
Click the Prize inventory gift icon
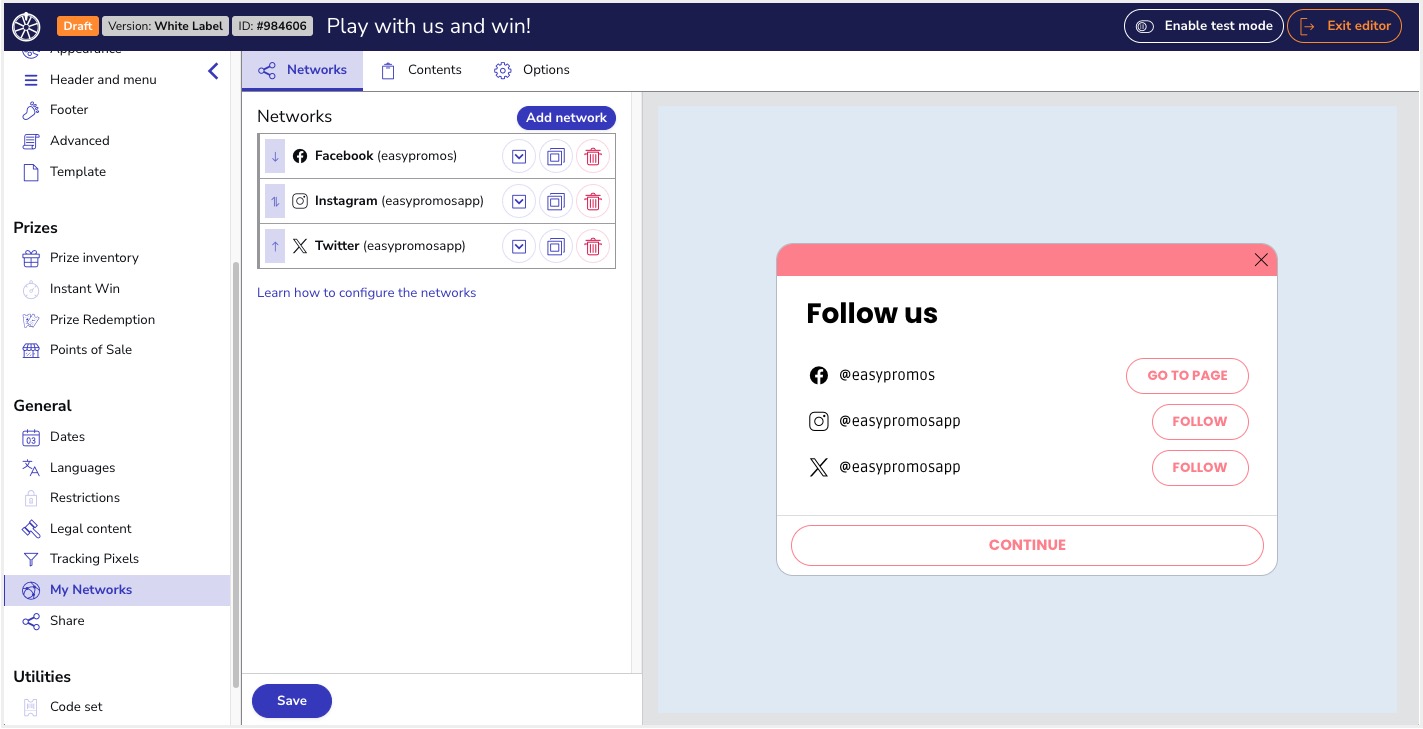31,258
